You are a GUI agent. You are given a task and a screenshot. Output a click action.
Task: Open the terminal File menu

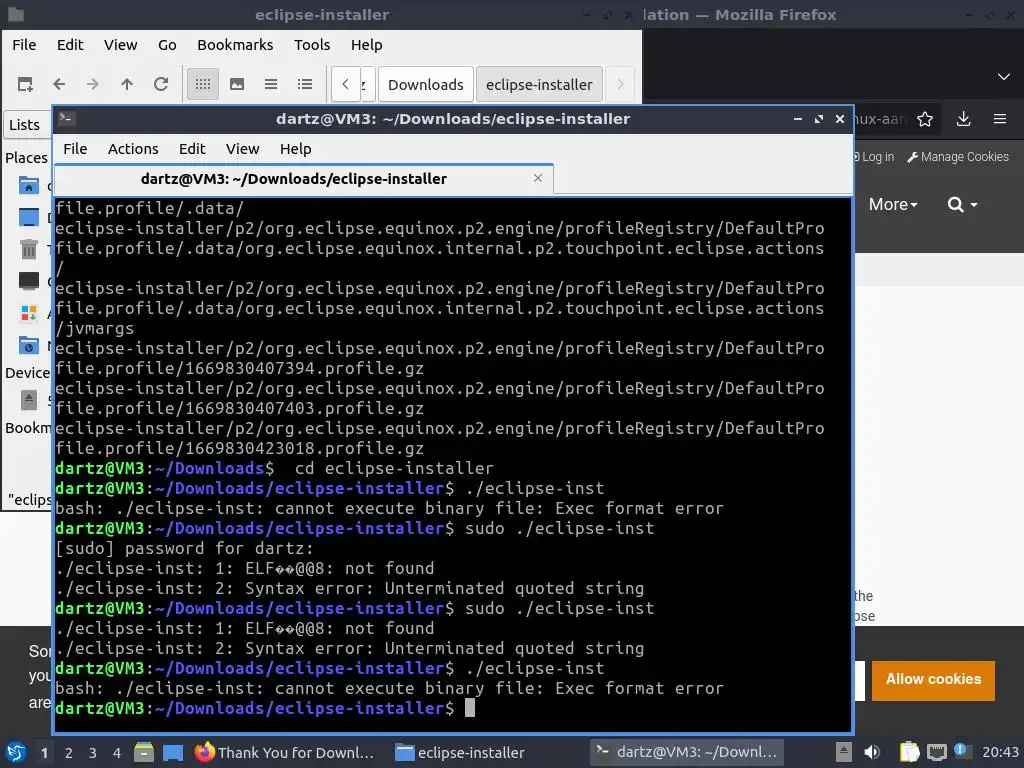75,149
